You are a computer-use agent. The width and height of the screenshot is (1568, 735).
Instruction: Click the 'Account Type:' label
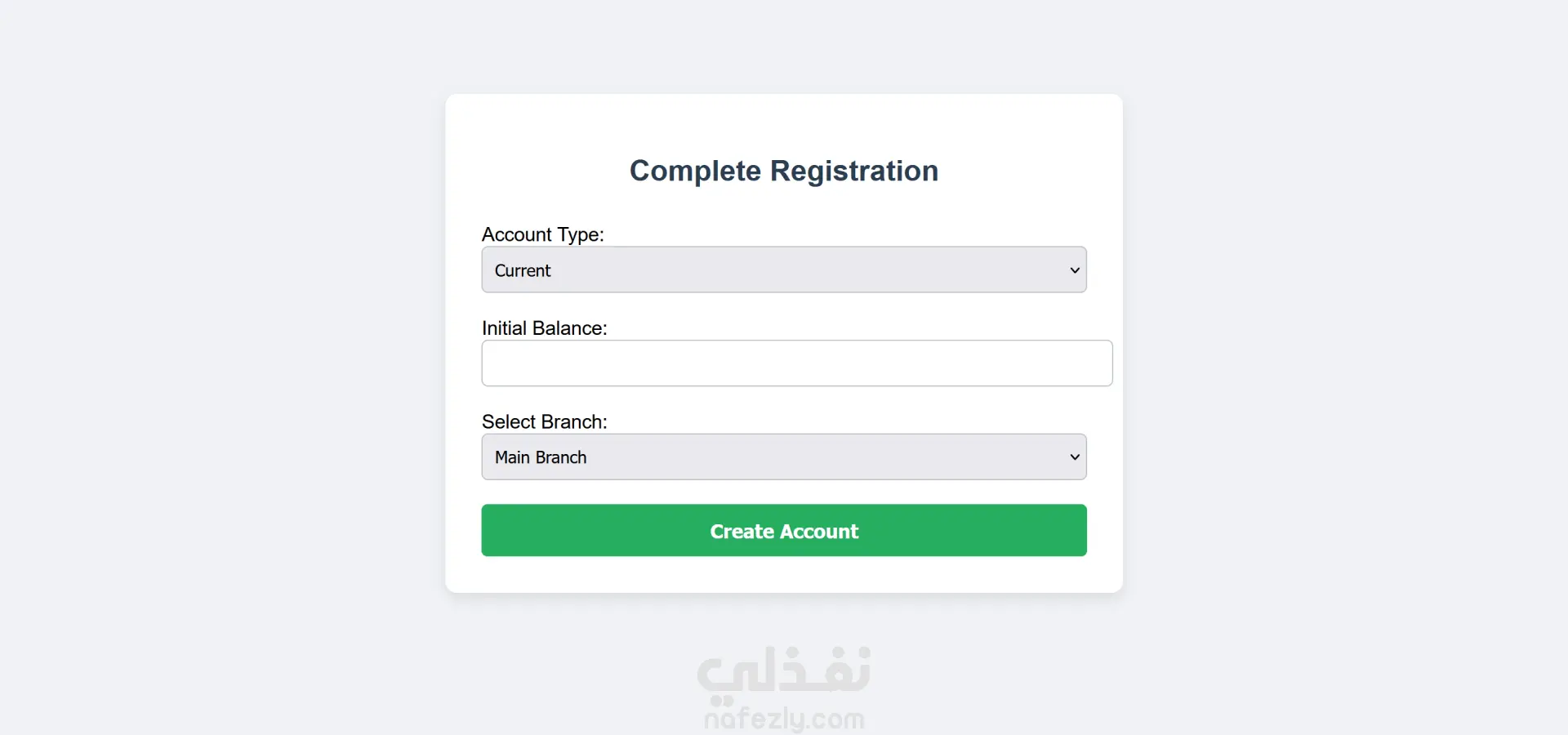point(543,235)
